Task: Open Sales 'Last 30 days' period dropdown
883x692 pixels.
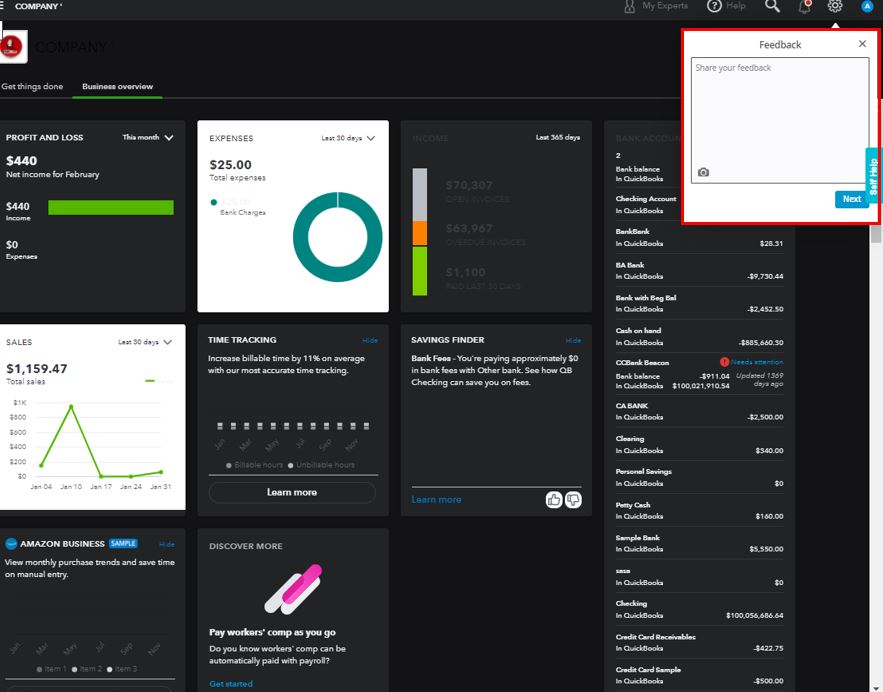Action: [145, 342]
